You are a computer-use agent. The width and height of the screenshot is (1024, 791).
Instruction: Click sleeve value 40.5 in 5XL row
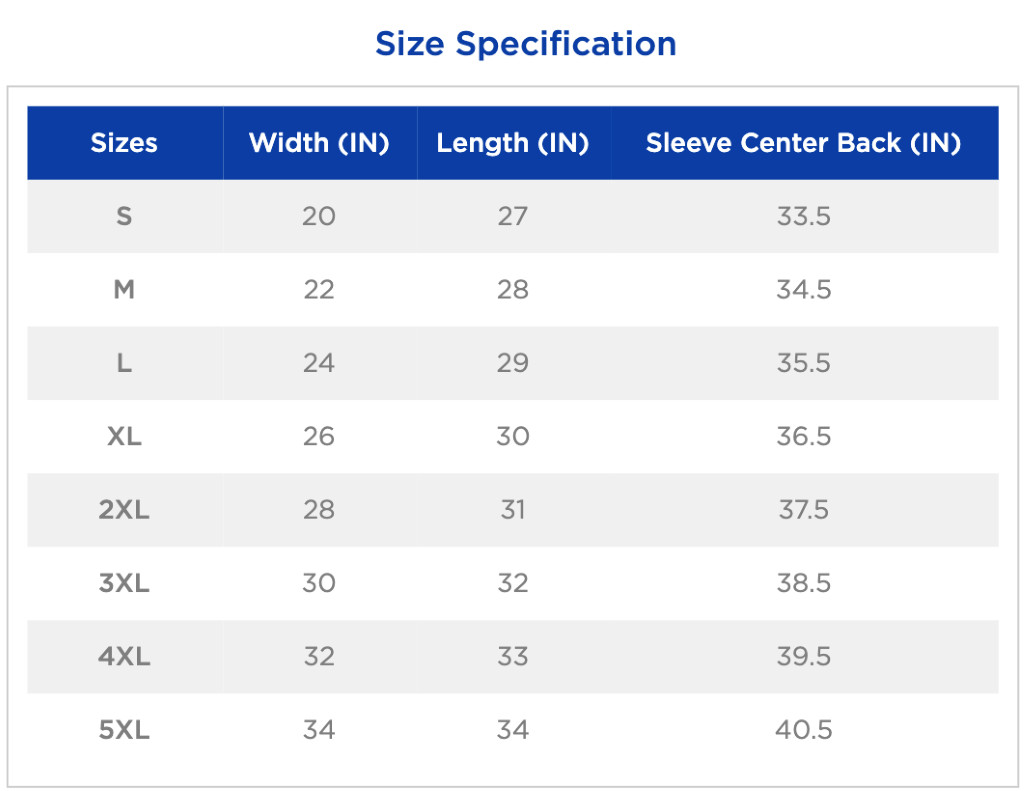(x=803, y=730)
